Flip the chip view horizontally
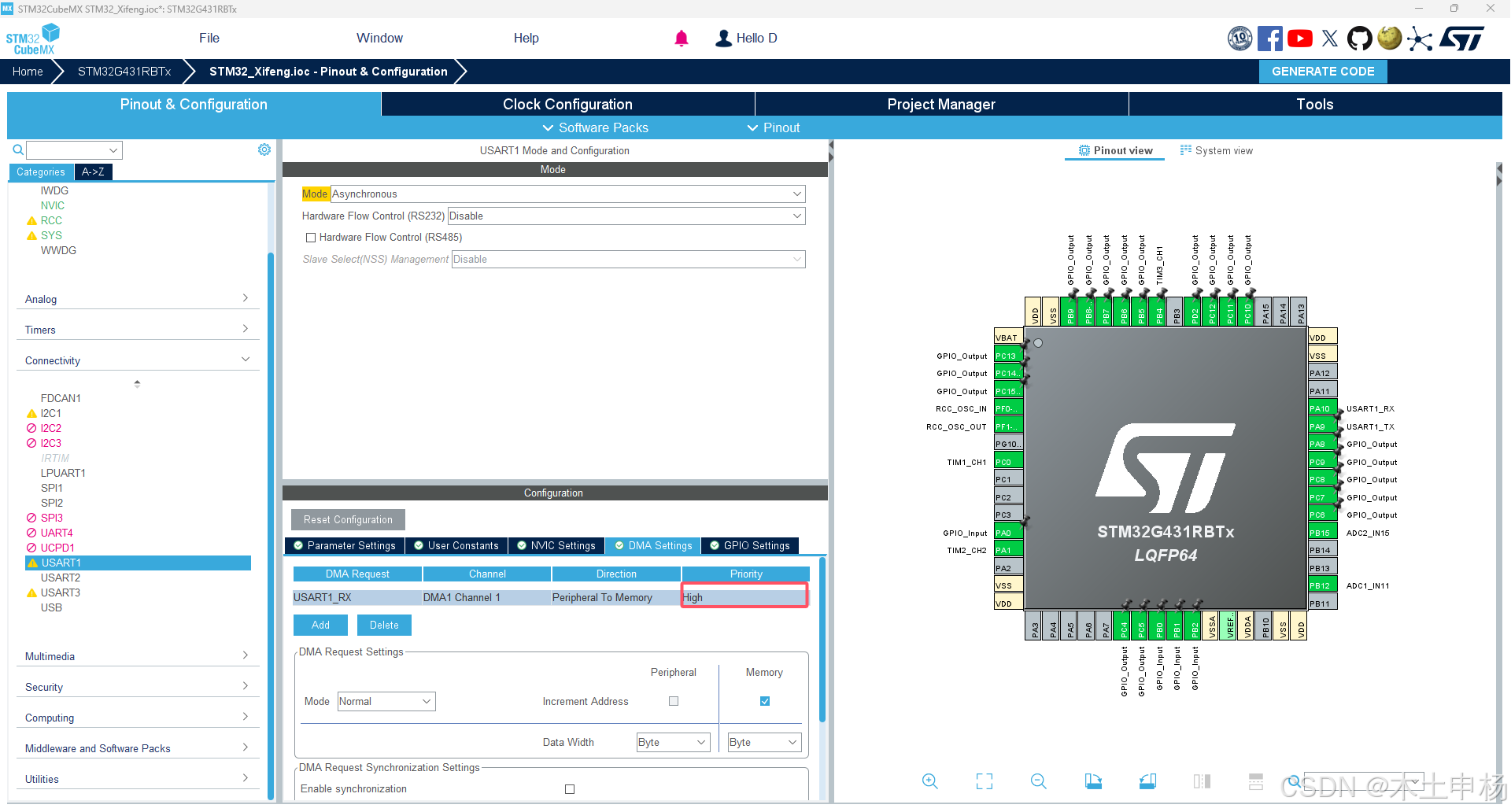Screen dimensions: 1511x812 tap(1202, 781)
